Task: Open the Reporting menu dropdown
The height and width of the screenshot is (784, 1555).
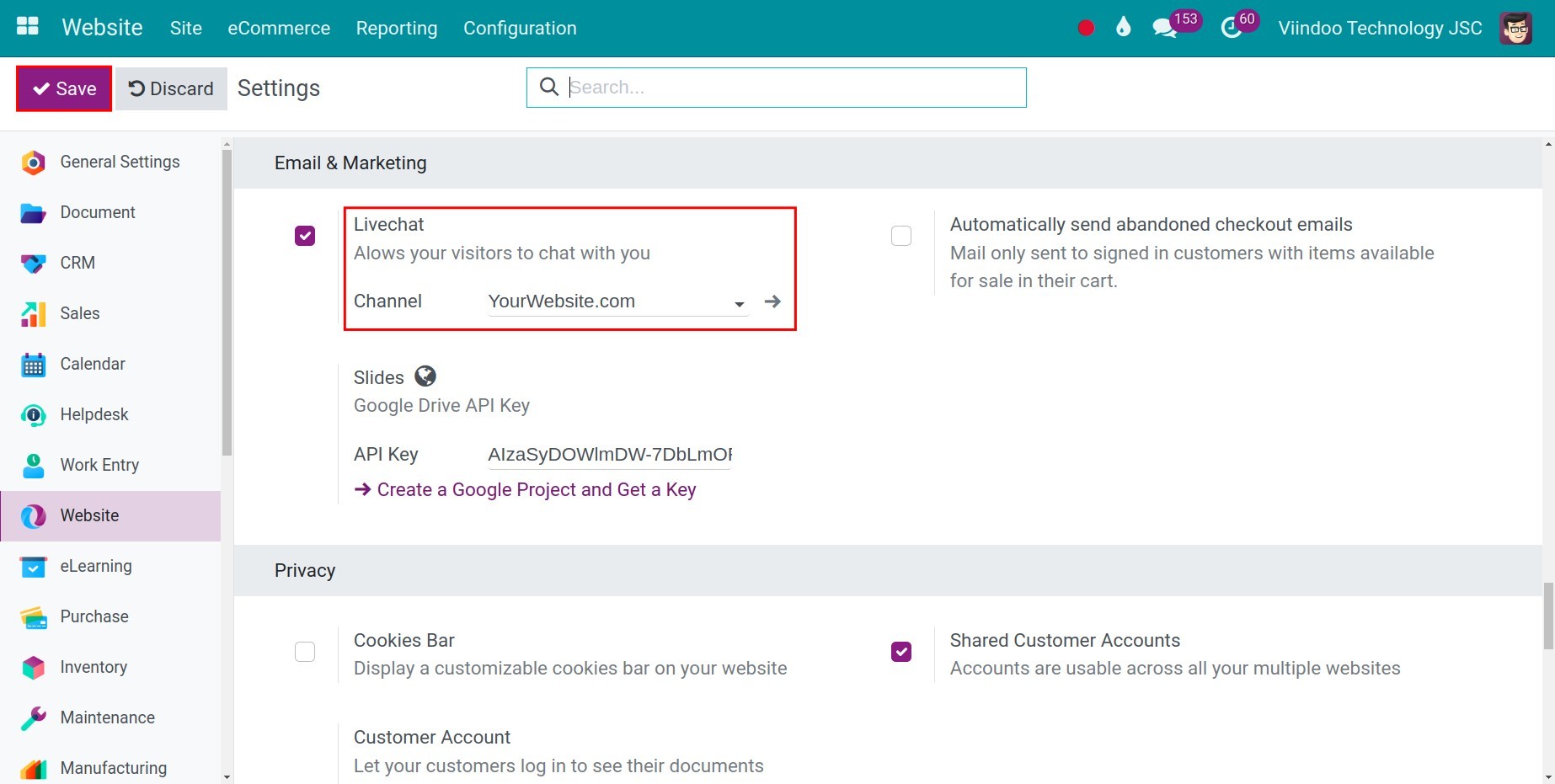Action: (397, 28)
